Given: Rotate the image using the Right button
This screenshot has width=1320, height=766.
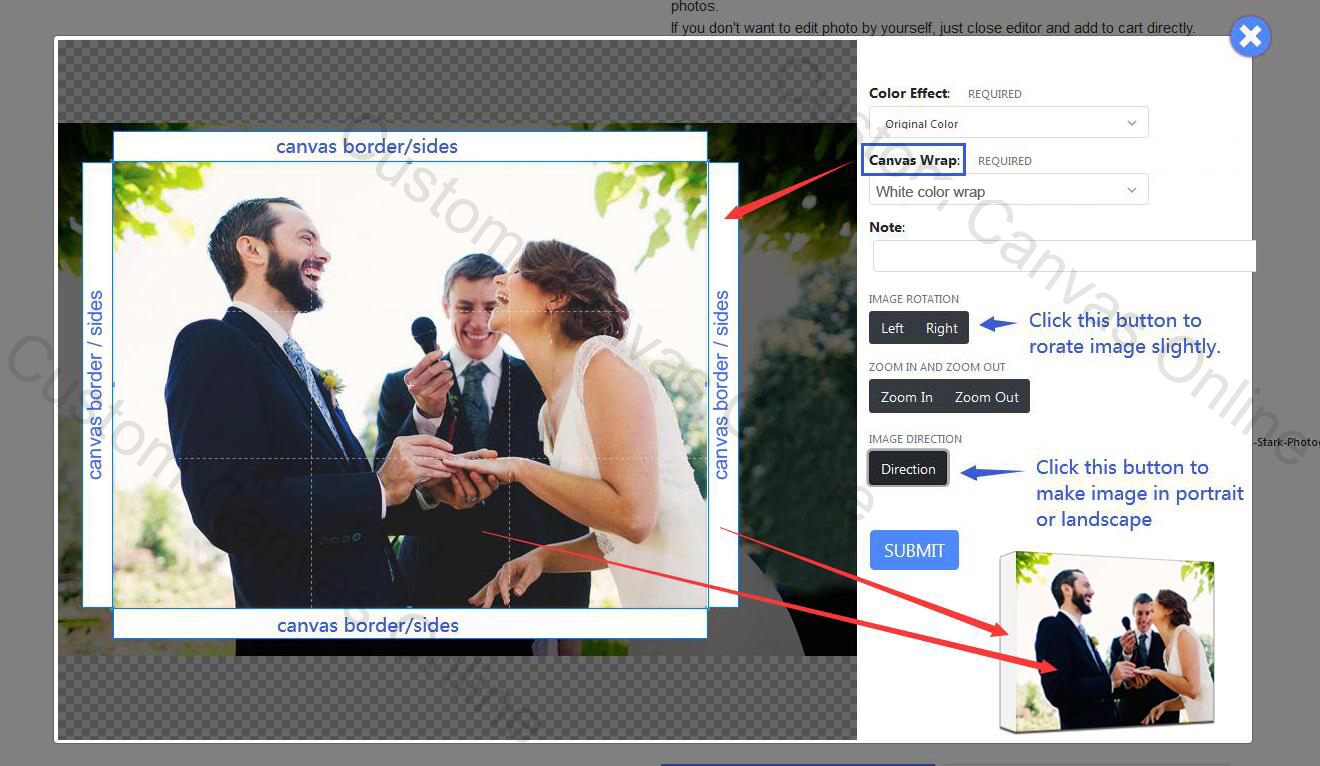Looking at the screenshot, I should click(x=942, y=328).
